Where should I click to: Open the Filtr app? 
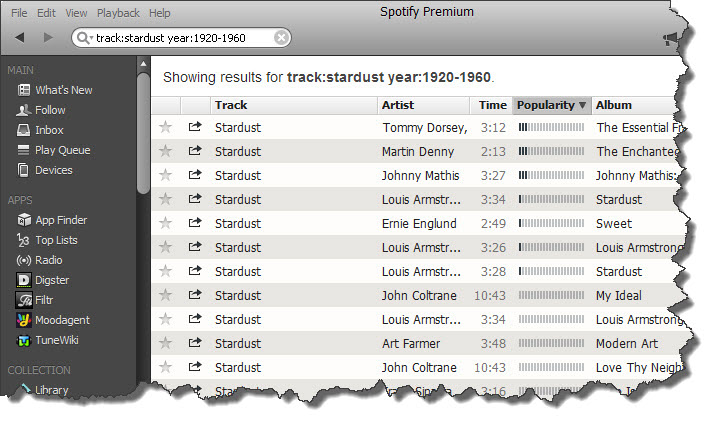point(46,300)
